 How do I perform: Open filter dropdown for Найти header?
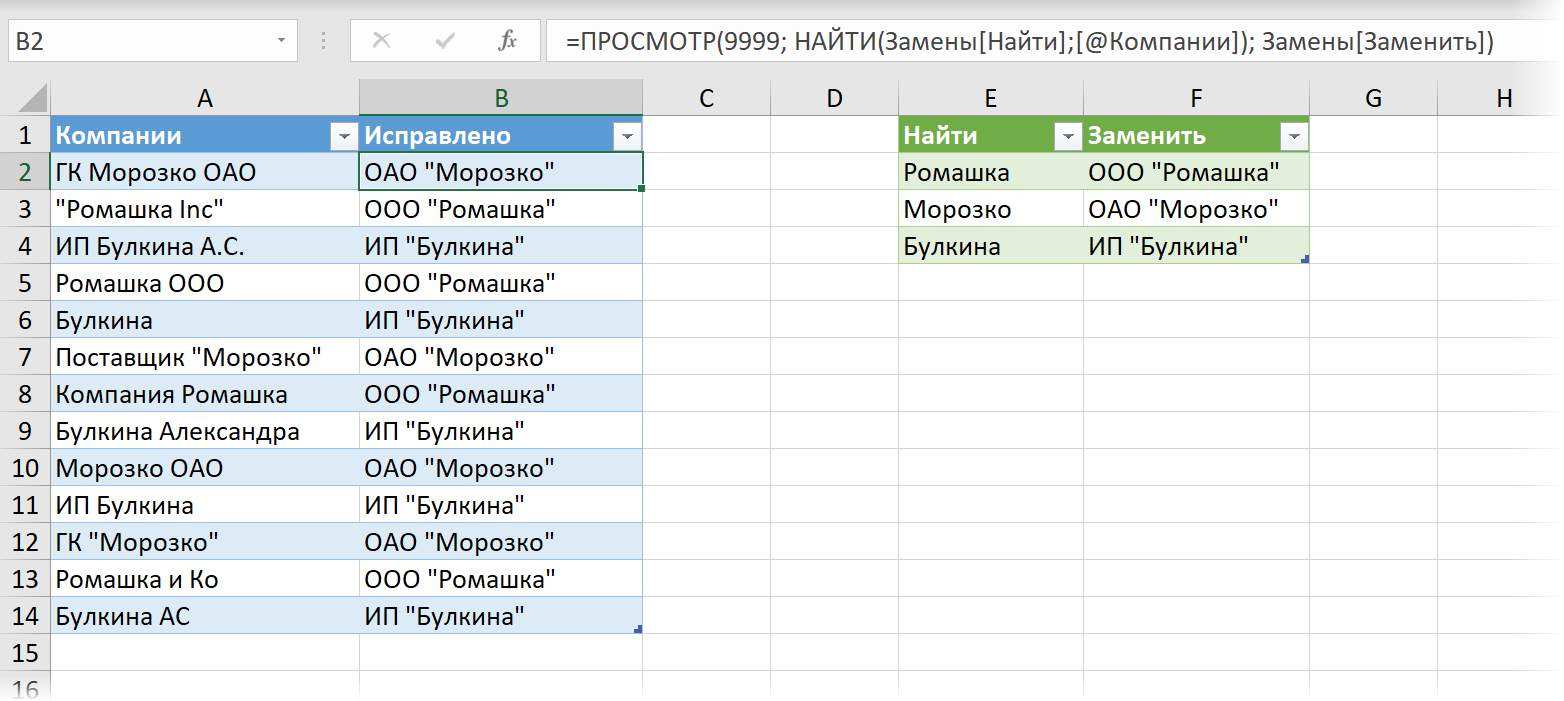tap(1068, 136)
